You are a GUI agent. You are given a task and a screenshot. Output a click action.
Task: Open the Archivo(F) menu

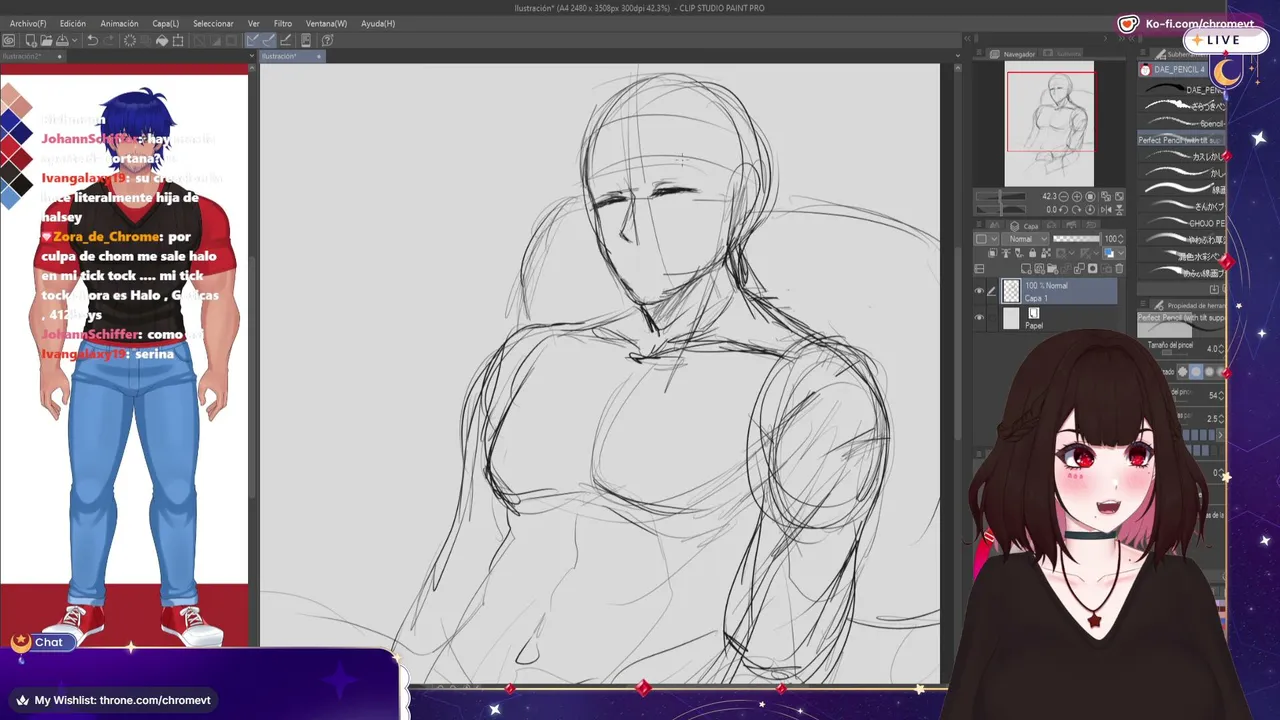pos(28,23)
